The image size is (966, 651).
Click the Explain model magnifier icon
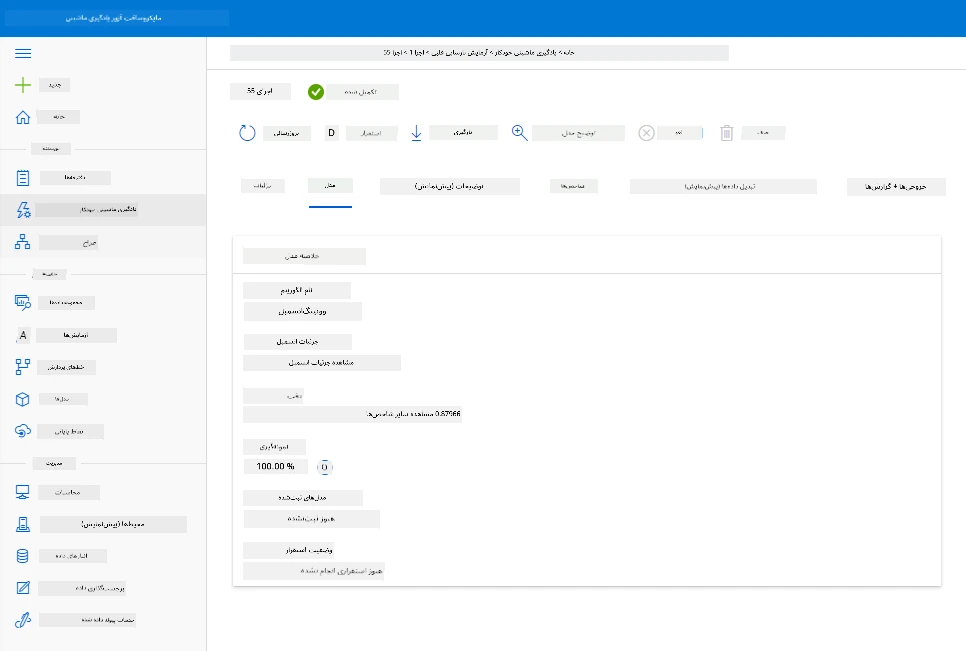(519, 133)
